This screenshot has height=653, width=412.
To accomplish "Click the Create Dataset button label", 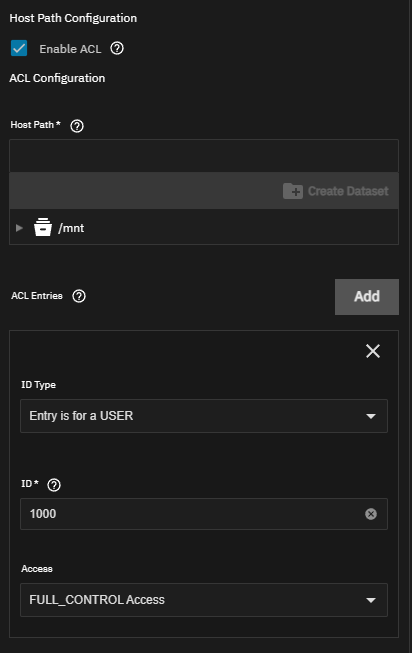I will click(348, 191).
